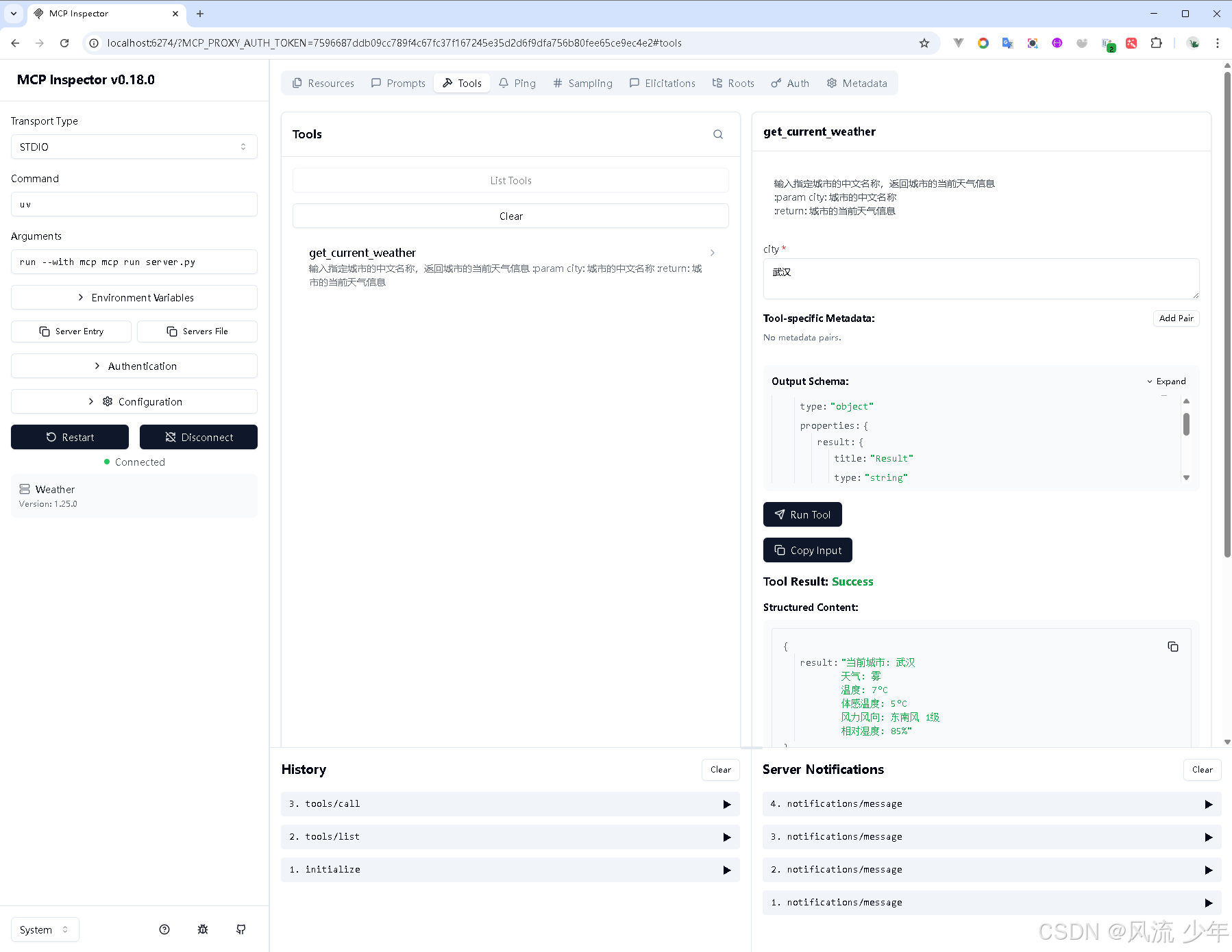Disconnect from the MCP server

pos(199,438)
